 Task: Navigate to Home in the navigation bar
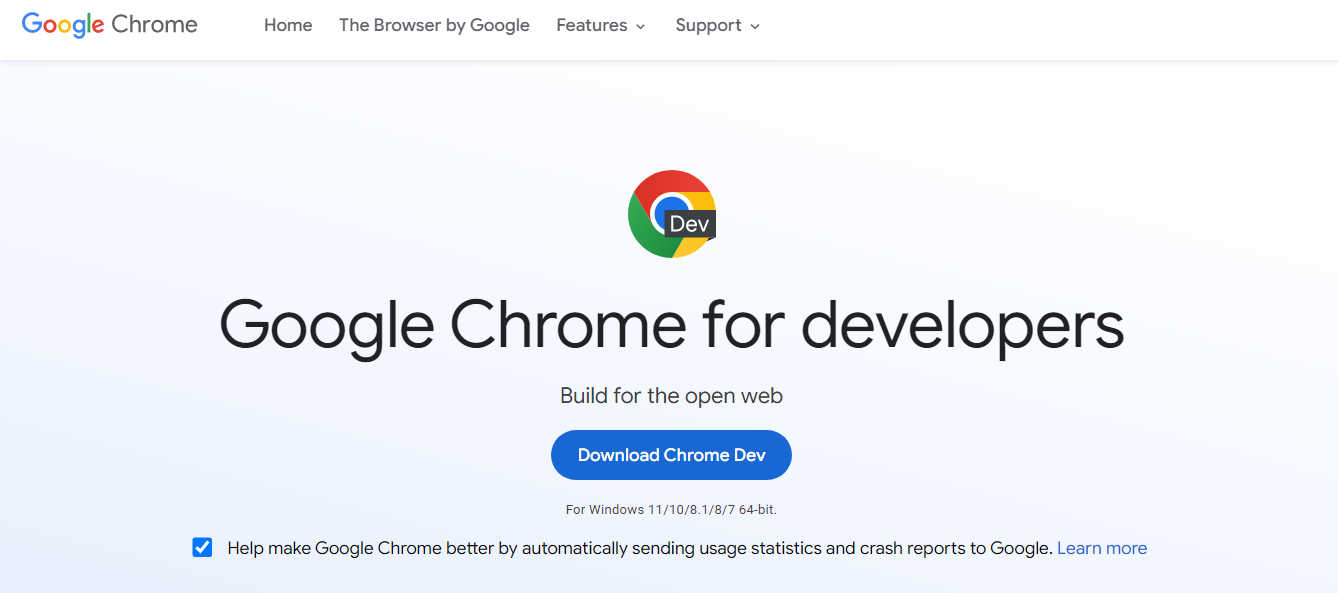tap(288, 25)
